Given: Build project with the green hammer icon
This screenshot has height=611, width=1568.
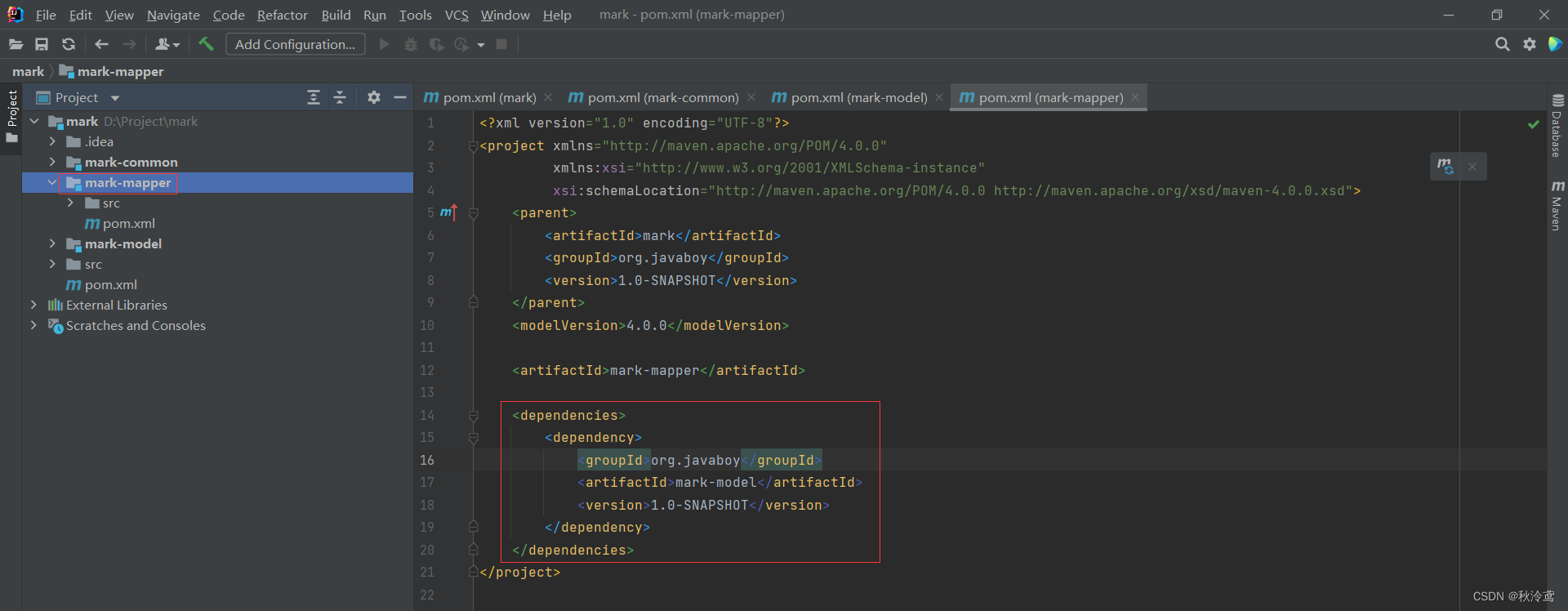Looking at the screenshot, I should tap(206, 44).
